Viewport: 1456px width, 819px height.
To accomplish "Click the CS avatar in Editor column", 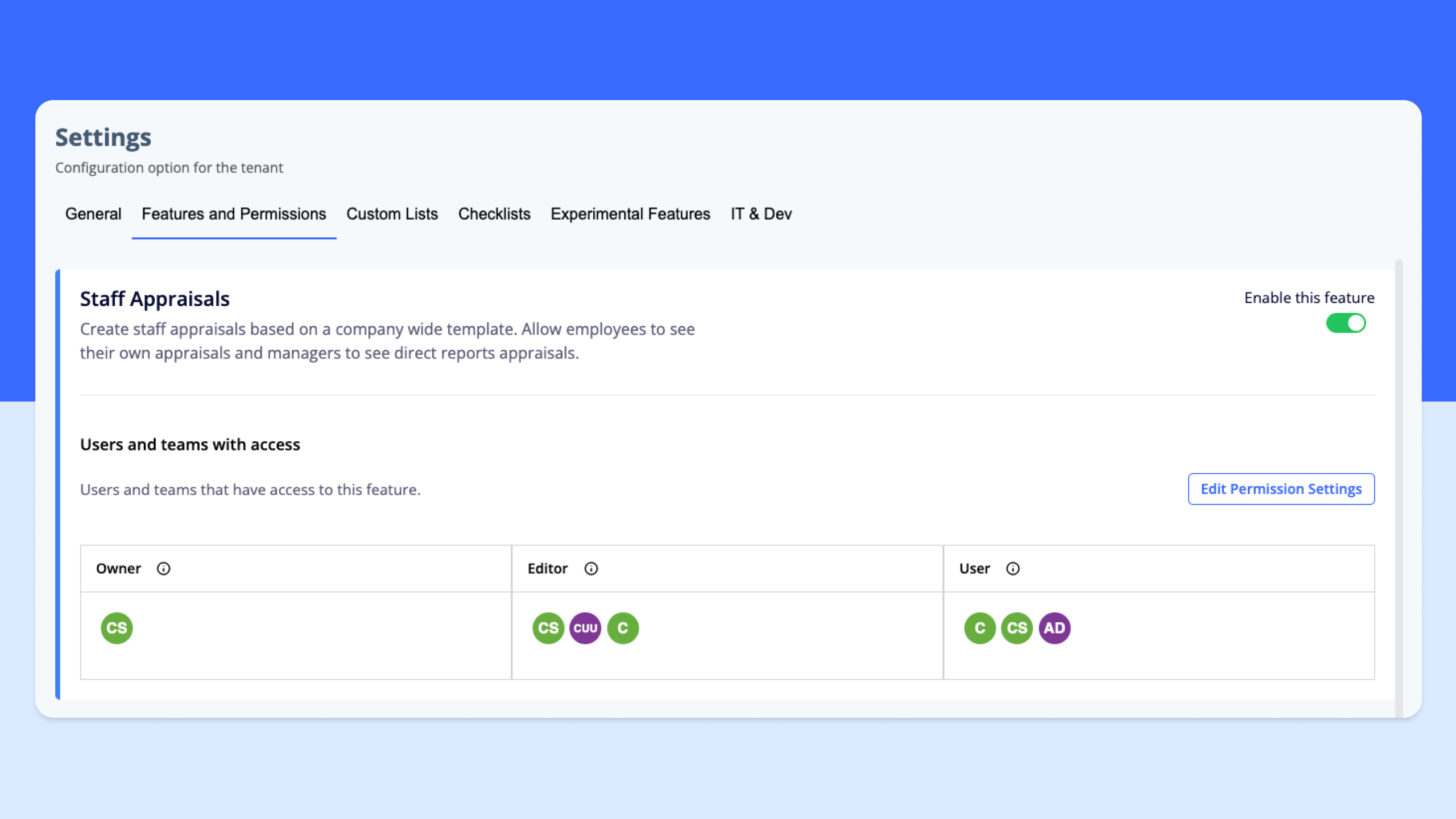I will click(548, 628).
